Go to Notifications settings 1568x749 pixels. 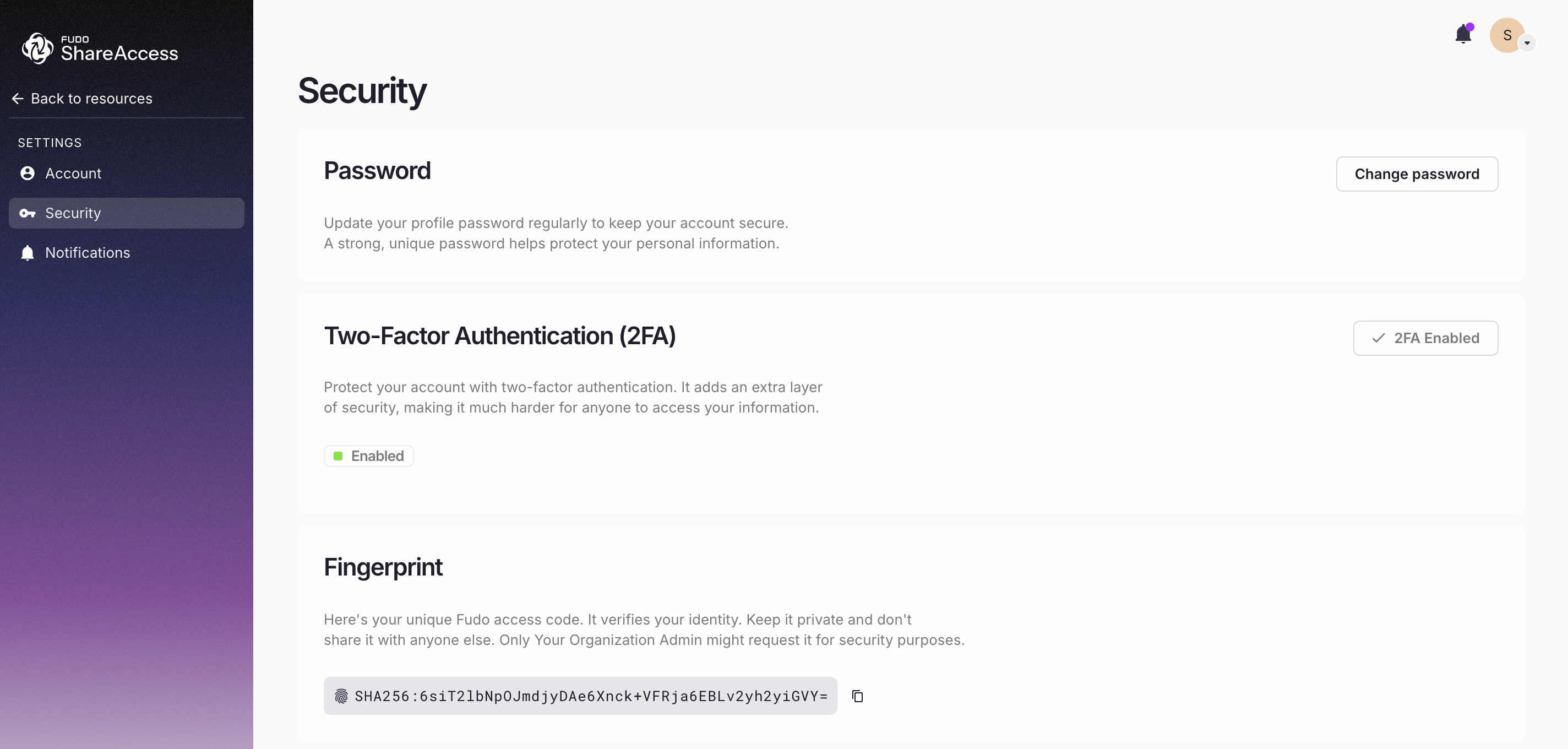[x=88, y=253]
